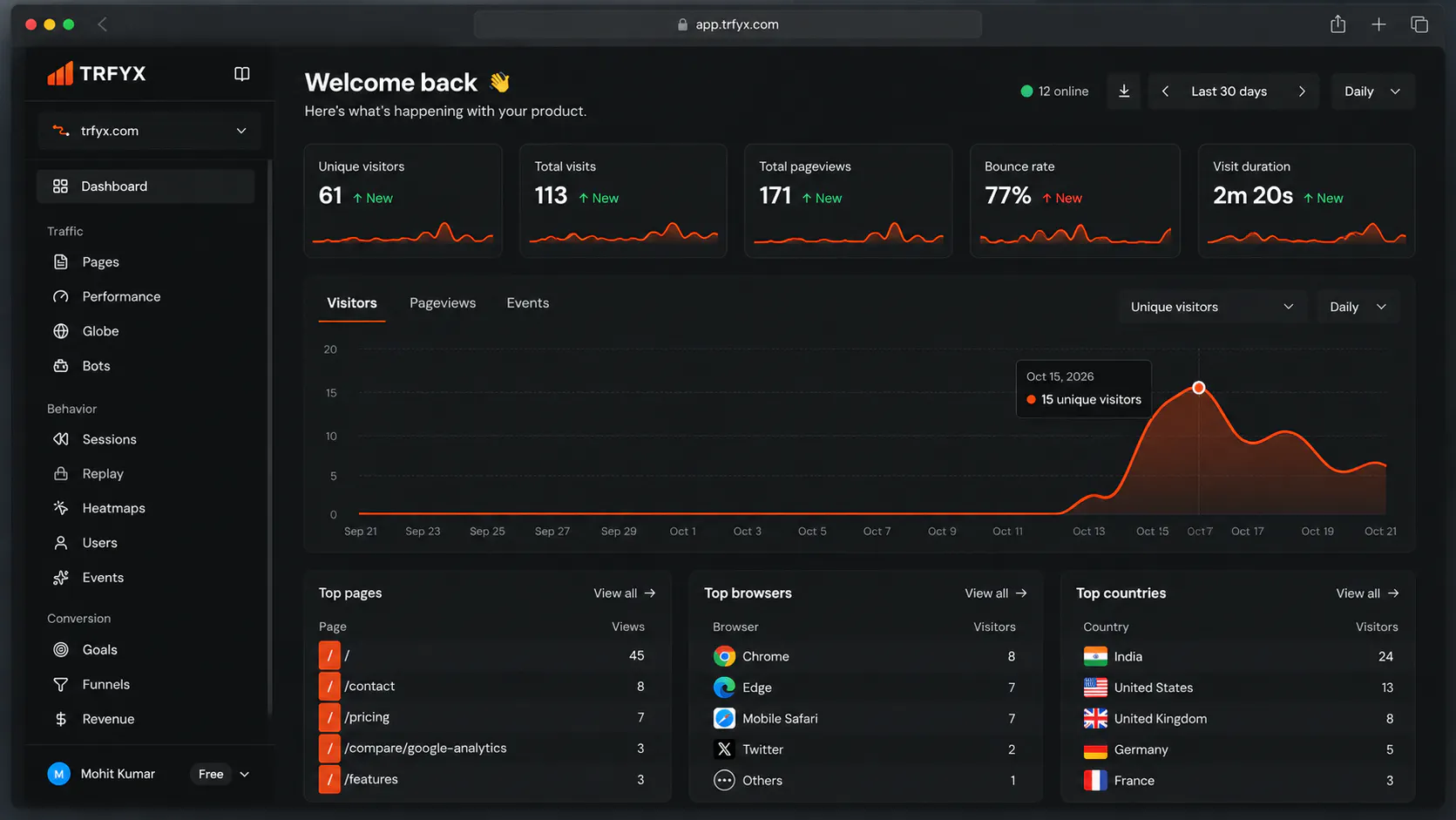Open the Bots section icon
This screenshot has width=1456, height=820.
pos(61,366)
